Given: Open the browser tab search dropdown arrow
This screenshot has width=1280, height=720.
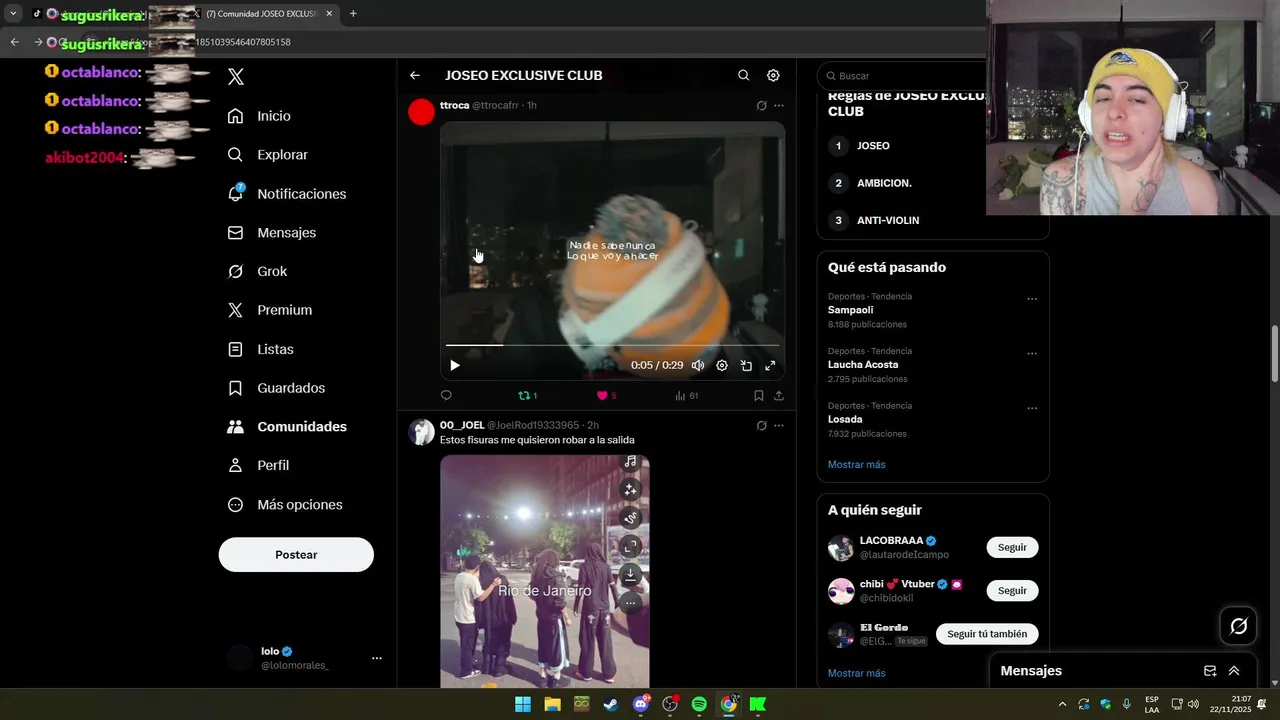Looking at the screenshot, I should 13,14.
